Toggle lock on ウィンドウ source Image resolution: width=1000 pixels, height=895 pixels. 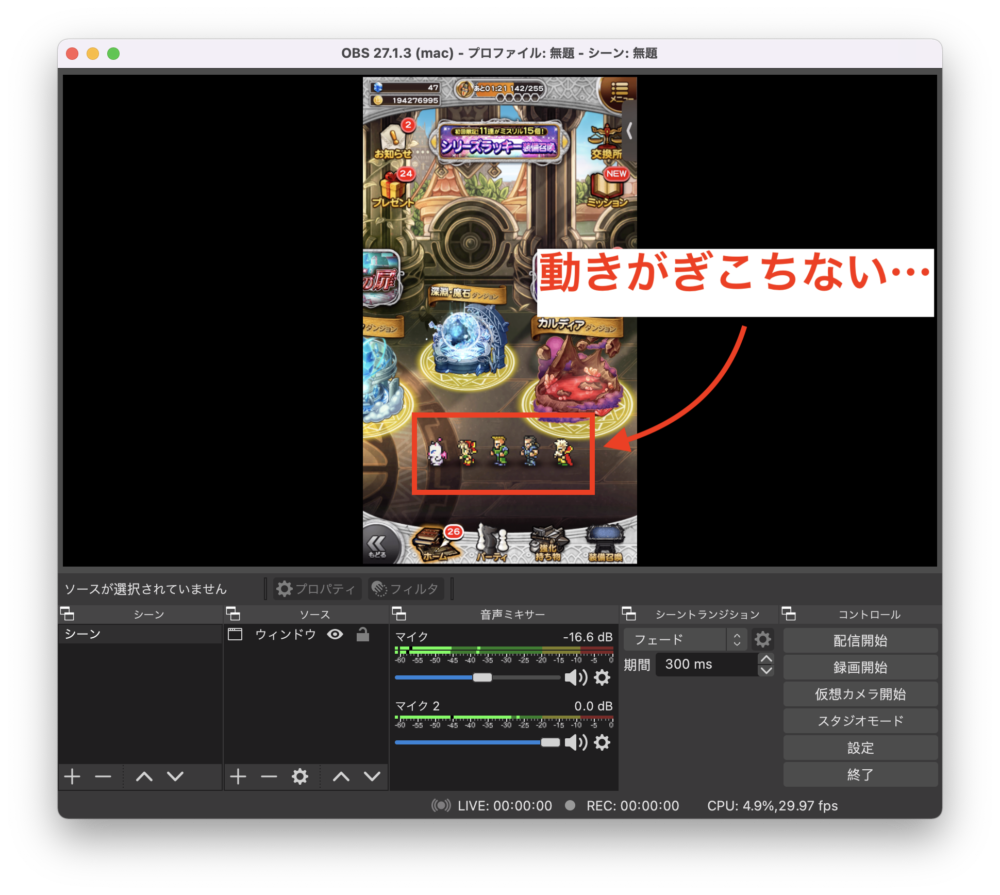(363, 634)
